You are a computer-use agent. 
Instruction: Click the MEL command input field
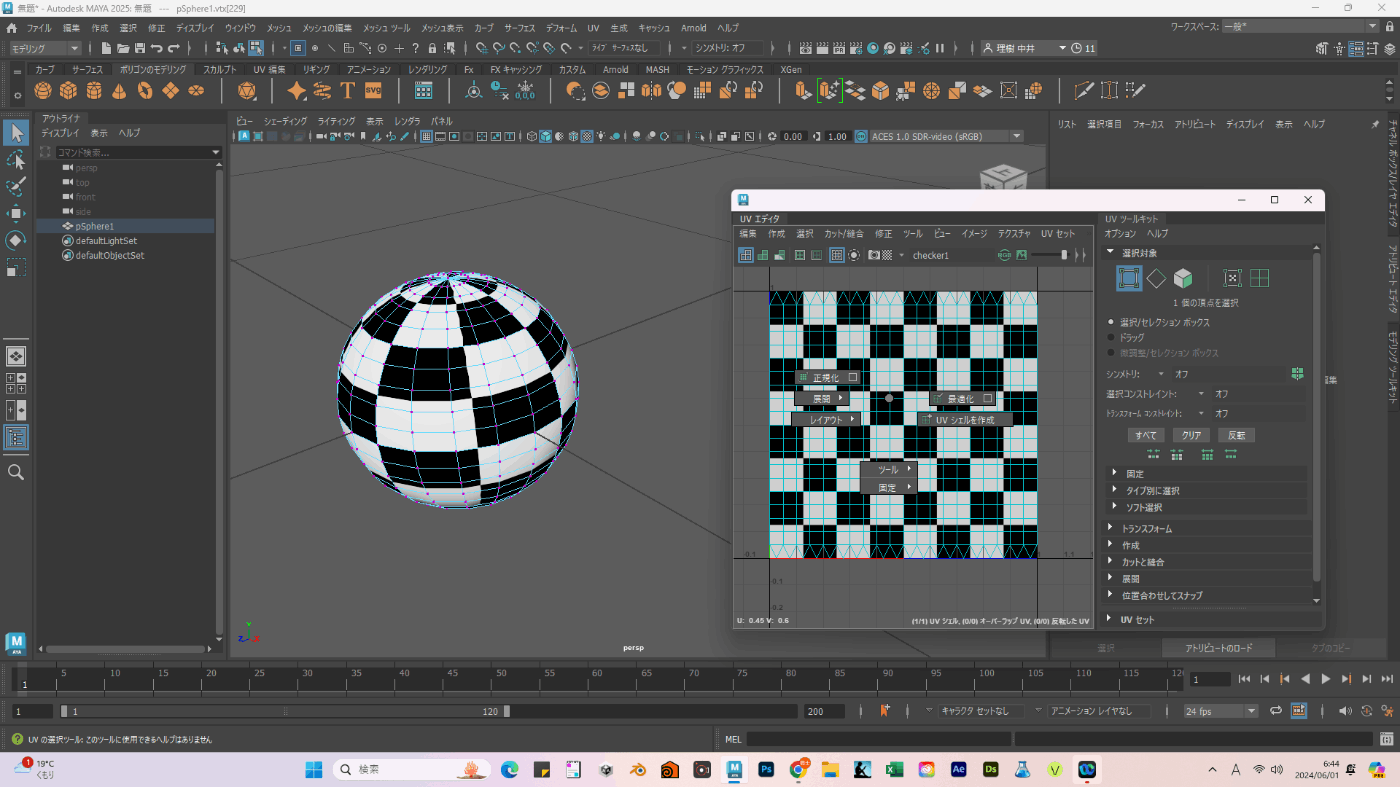878,739
